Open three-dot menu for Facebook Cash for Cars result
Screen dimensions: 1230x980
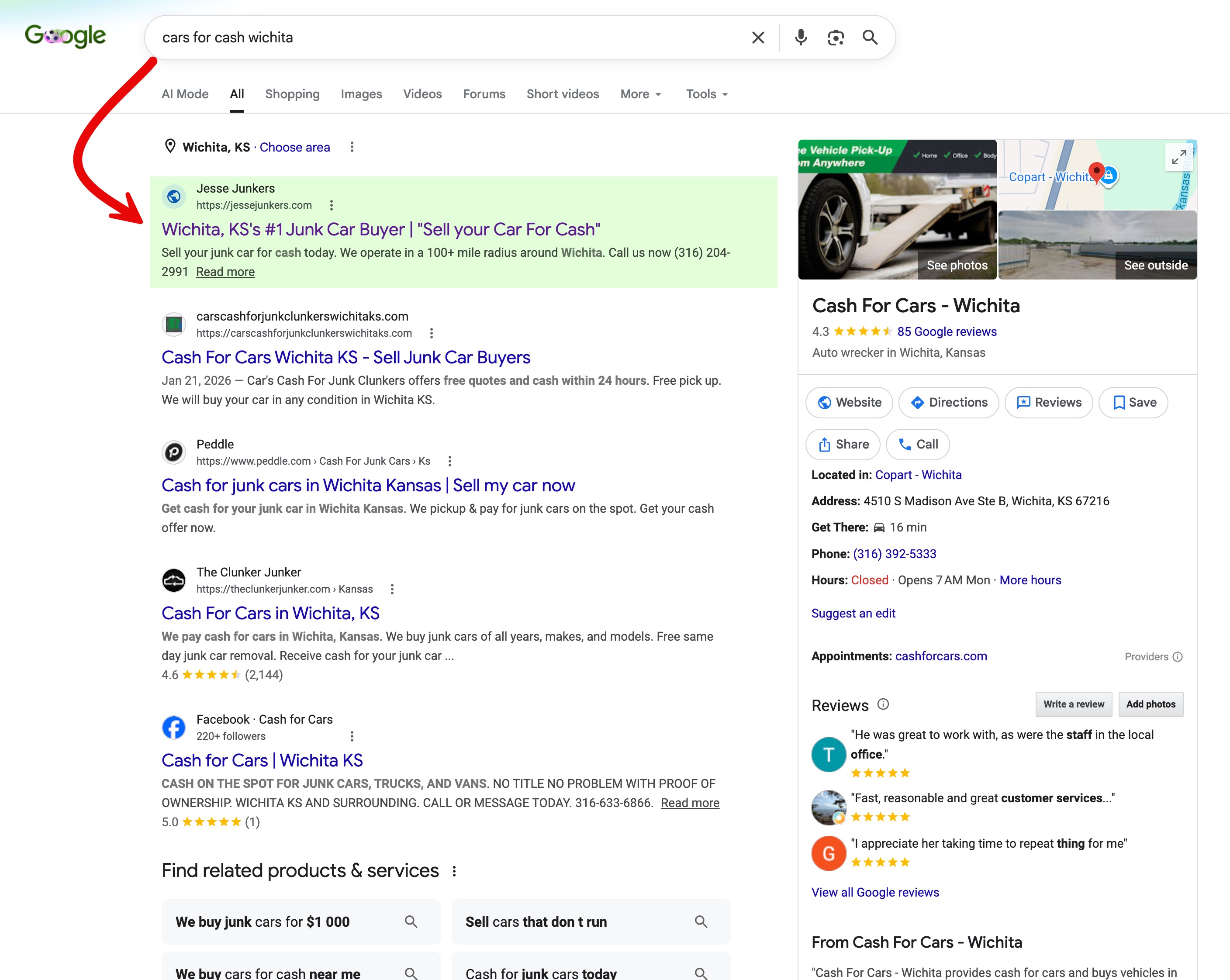352,736
